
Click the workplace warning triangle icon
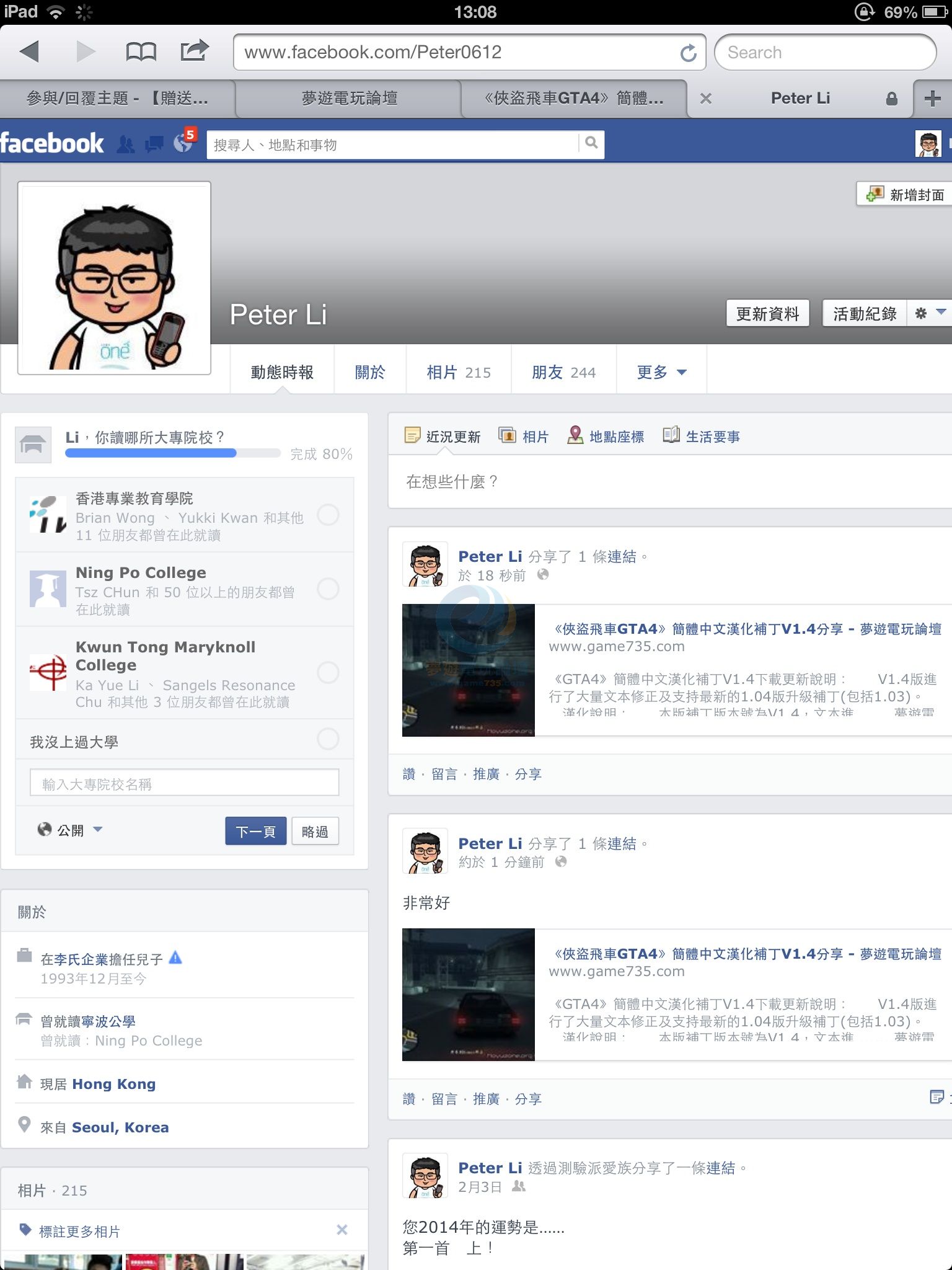click(x=175, y=957)
